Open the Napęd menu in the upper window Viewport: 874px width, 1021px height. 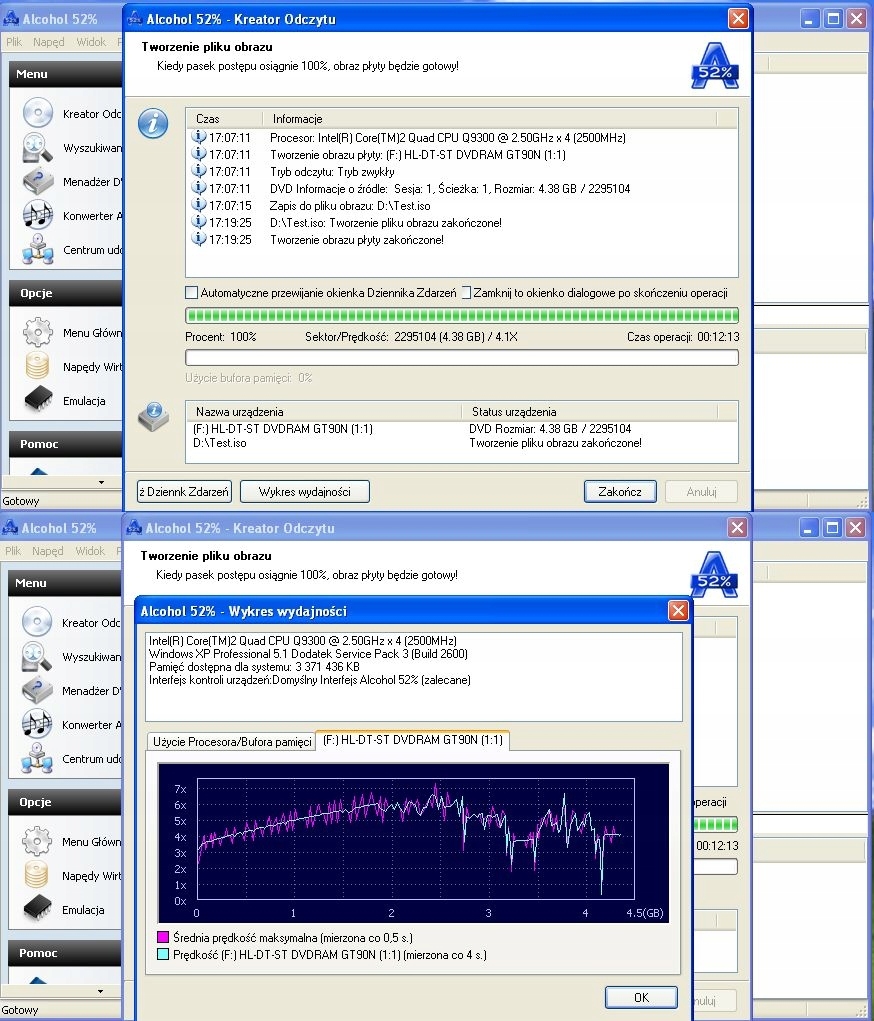(49, 42)
